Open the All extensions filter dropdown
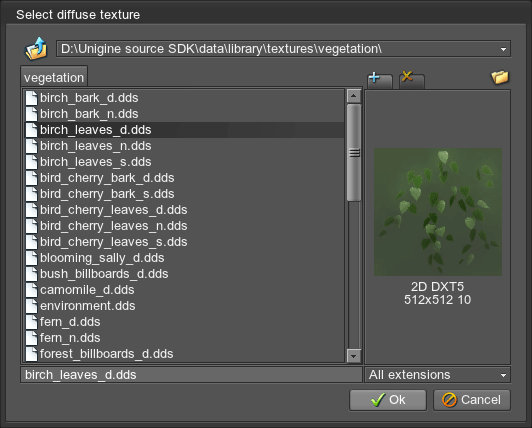The height and width of the screenshot is (428, 532). (x=437, y=375)
